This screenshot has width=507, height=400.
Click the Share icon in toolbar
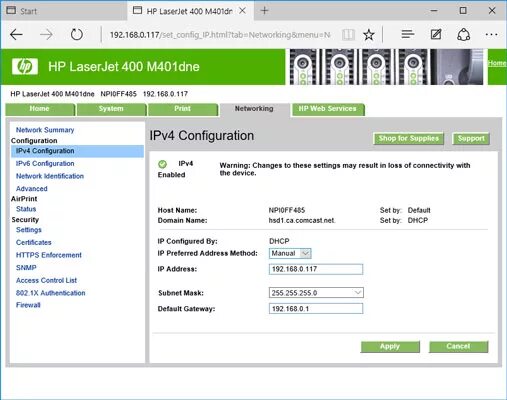point(464,34)
